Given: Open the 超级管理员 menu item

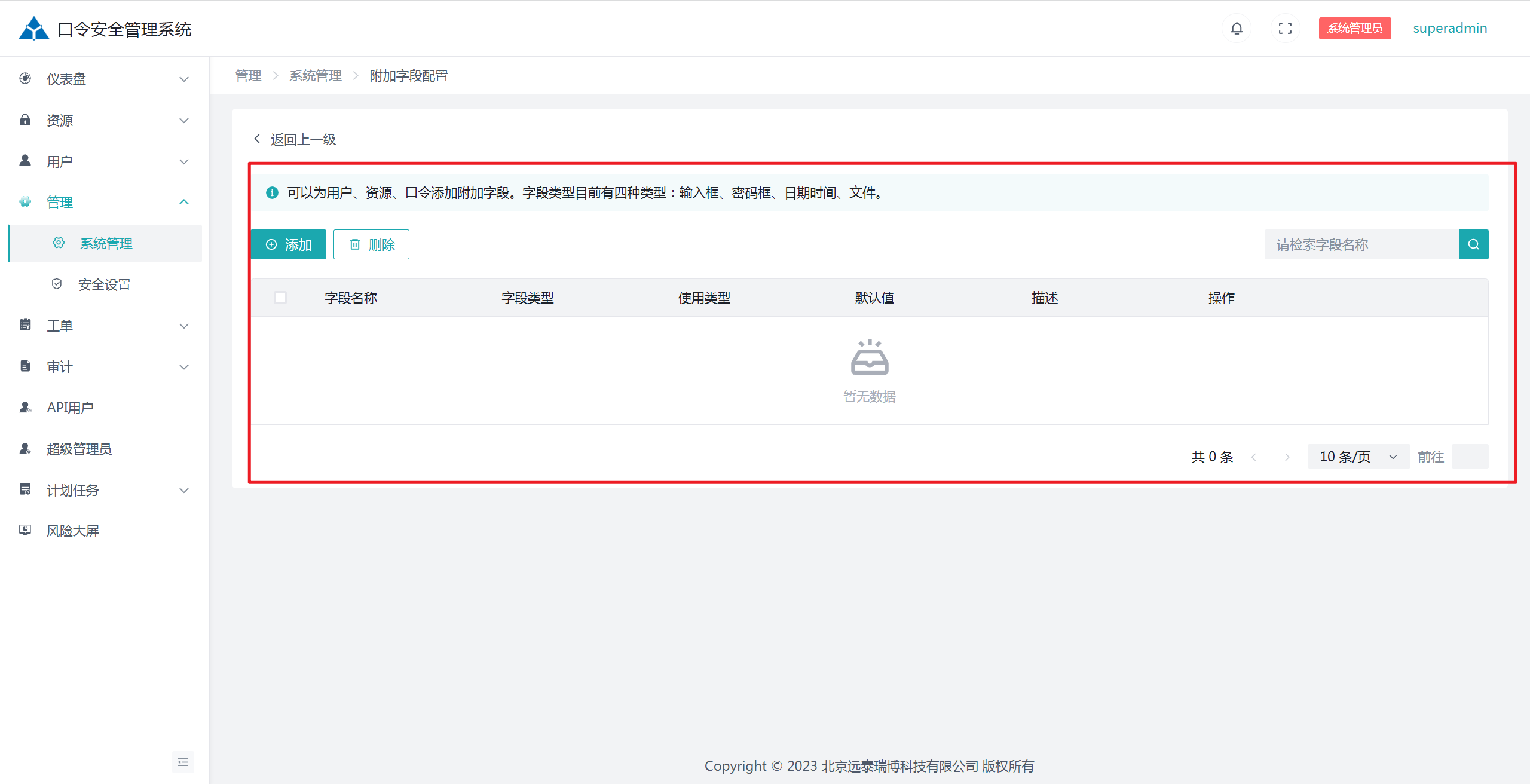Looking at the screenshot, I should [x=79, y=449].
